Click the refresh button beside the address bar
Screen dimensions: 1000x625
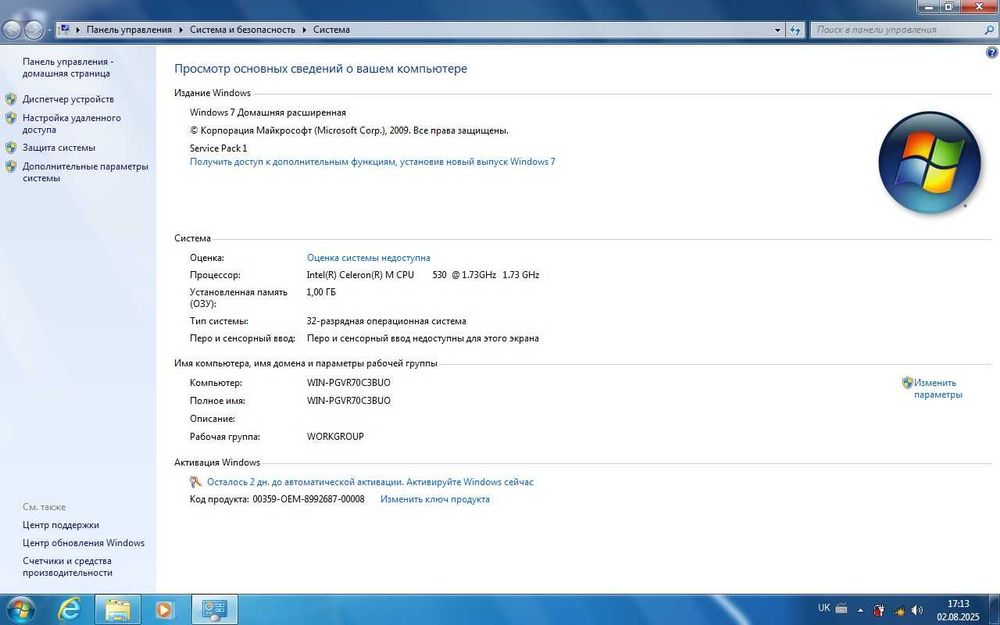click(795, 30)
